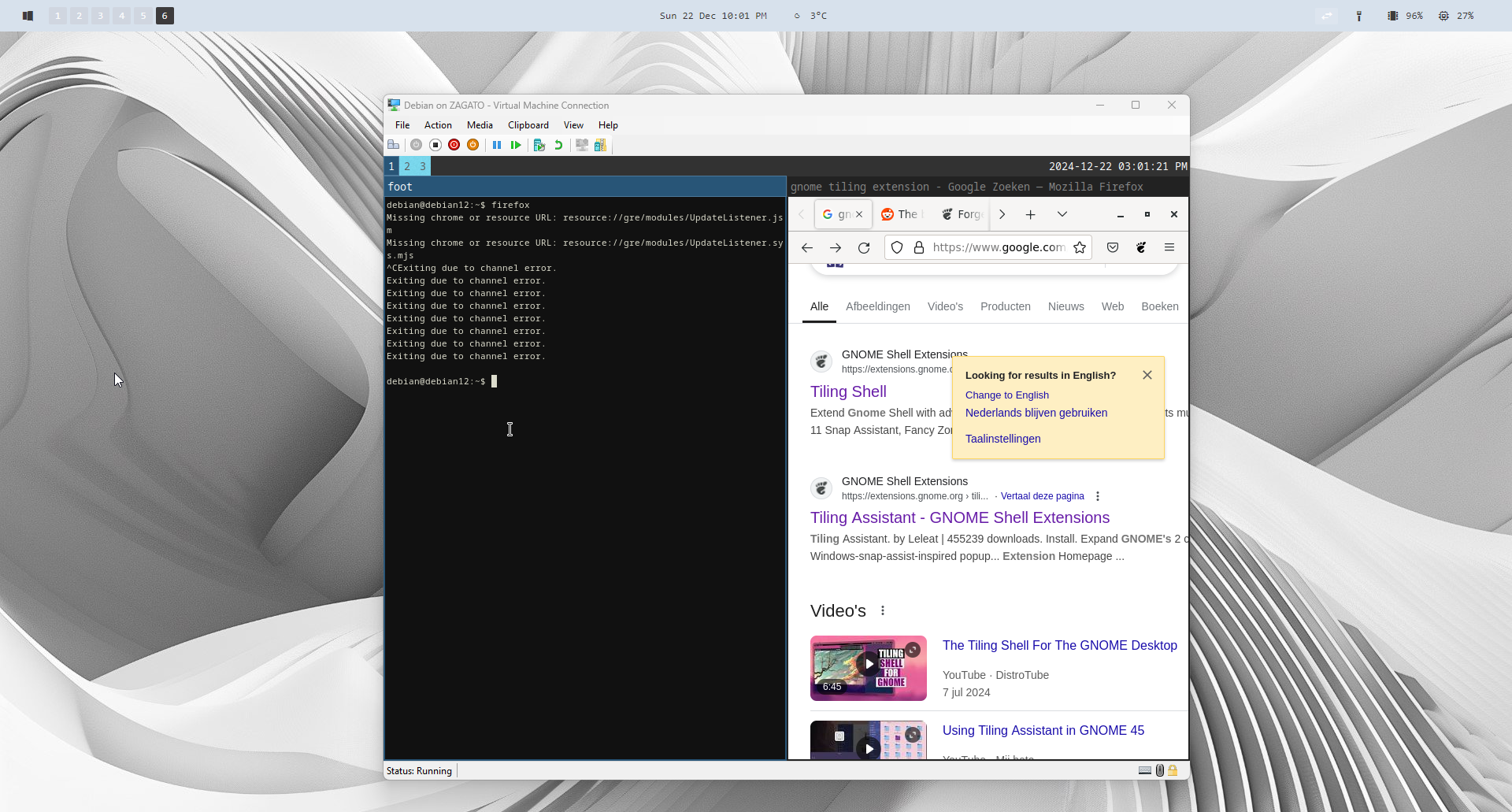Open more options for Video's section
Image resolution: width=1512 pixels, height=812 pixels.
883,611
